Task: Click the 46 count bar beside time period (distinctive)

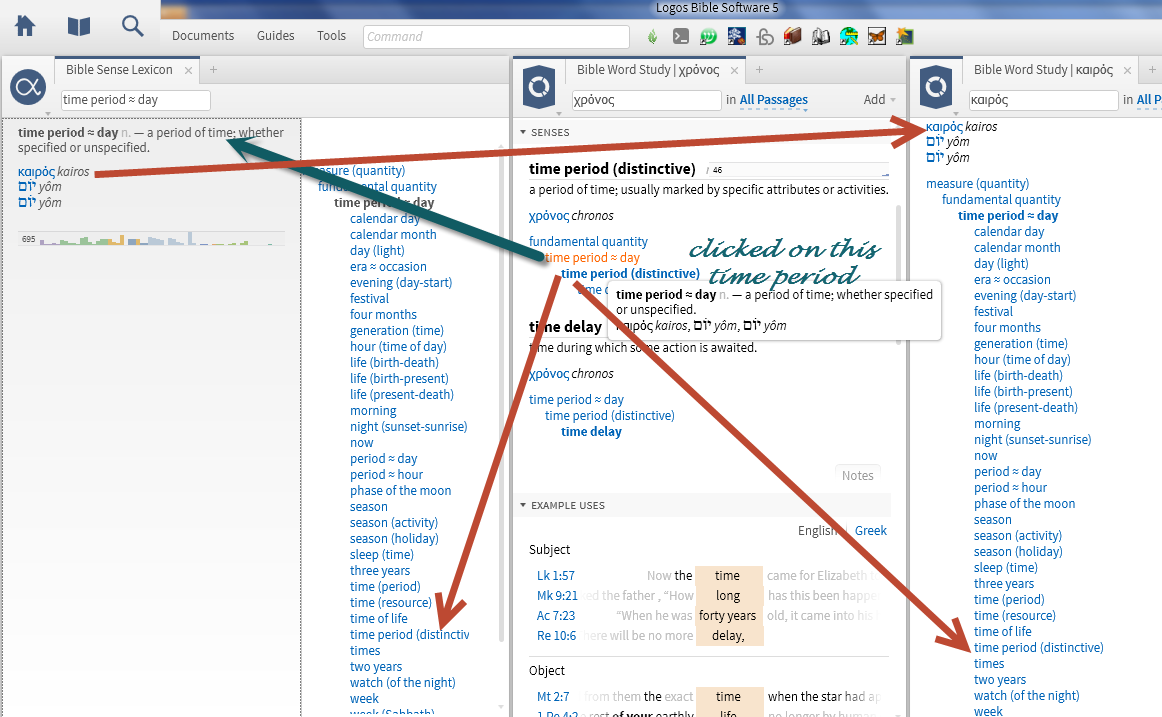Action: point(797,170)
